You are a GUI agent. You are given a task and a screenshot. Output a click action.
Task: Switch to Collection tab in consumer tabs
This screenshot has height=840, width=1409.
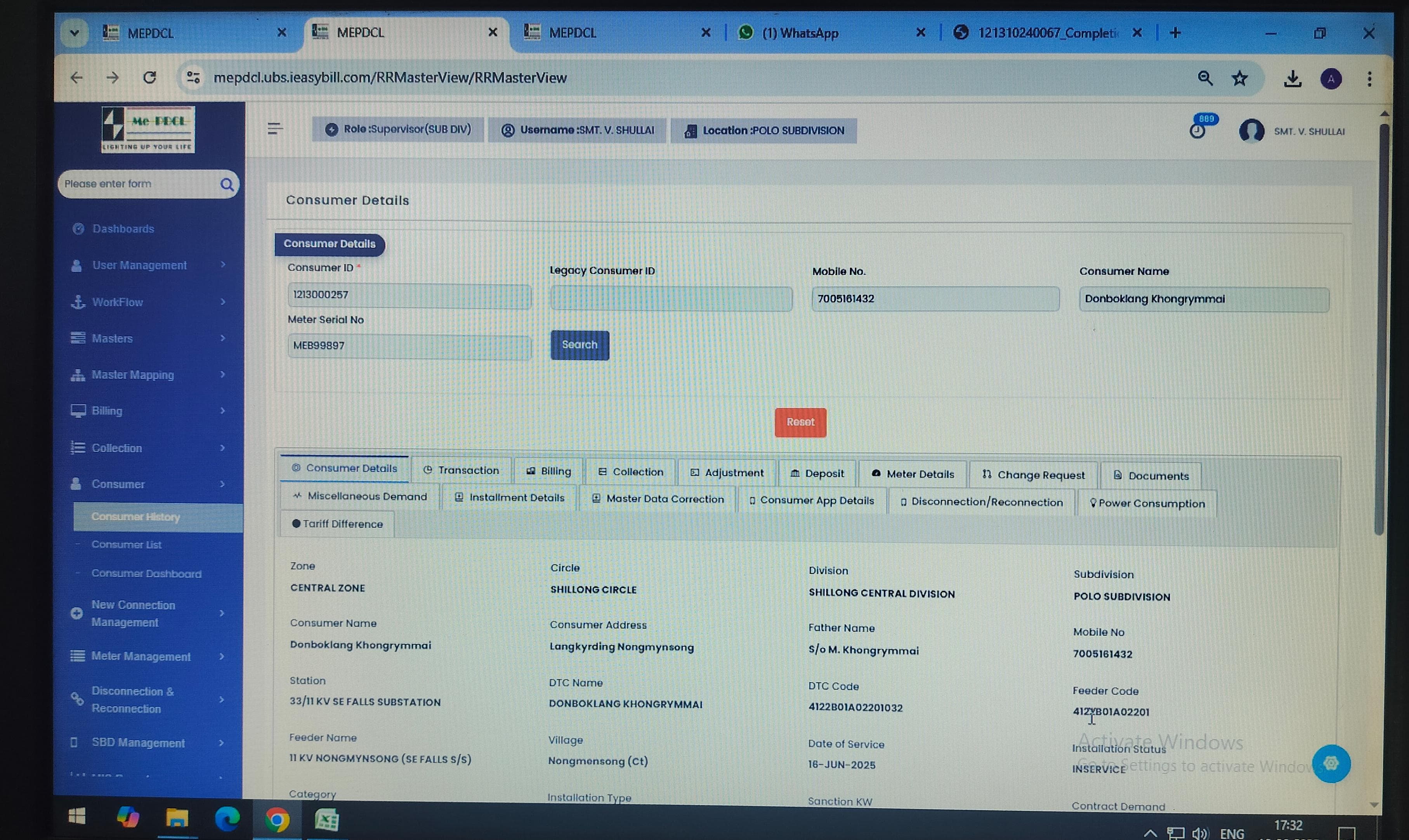coord(630,472)
